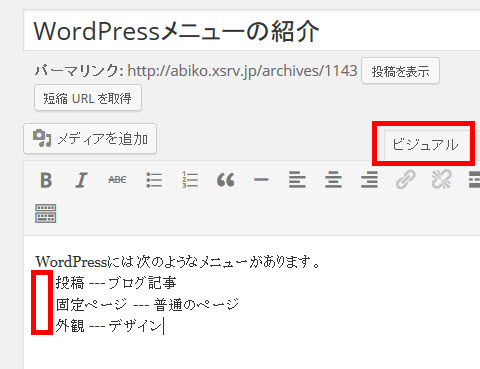Apply strikethrough with ABC icon
480x369 pixels.
click(x=117, y=180)
